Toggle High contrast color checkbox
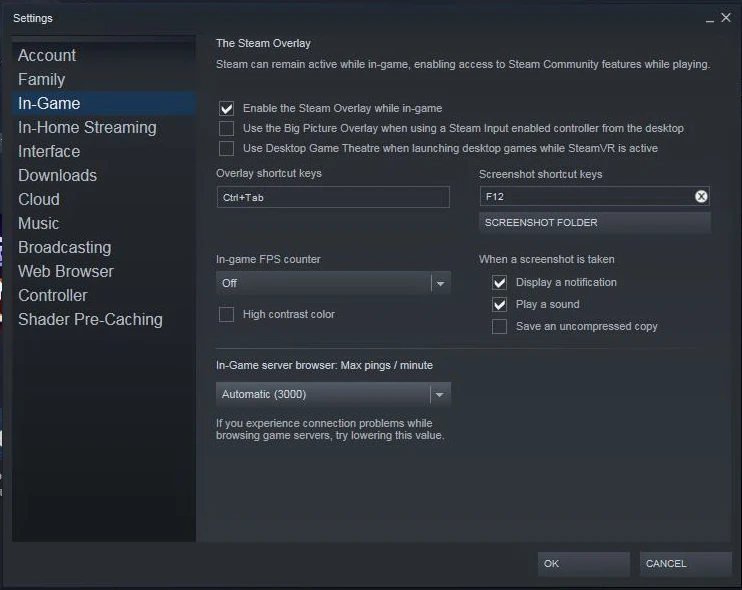Screen dimensions: 742x590 coord(227,314)
